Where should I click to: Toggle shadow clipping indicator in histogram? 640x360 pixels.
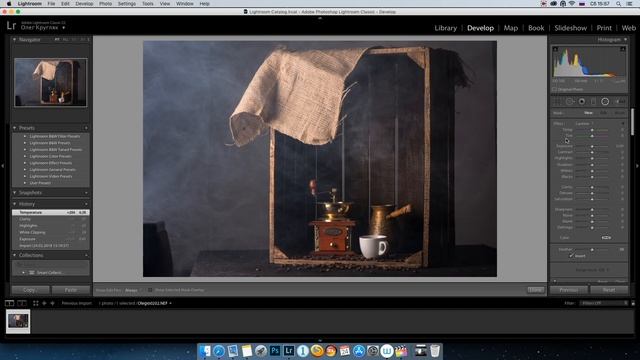[x=555, y=49]
